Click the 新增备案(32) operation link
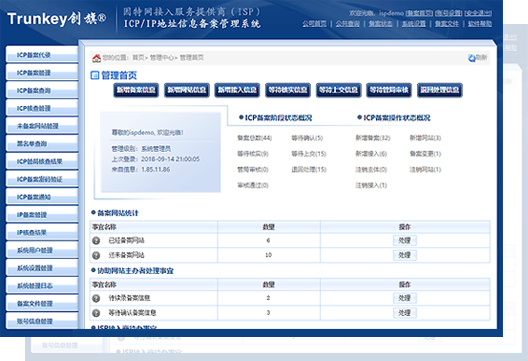The height and width of the screenshot is (361, 528). click(373, 138)
